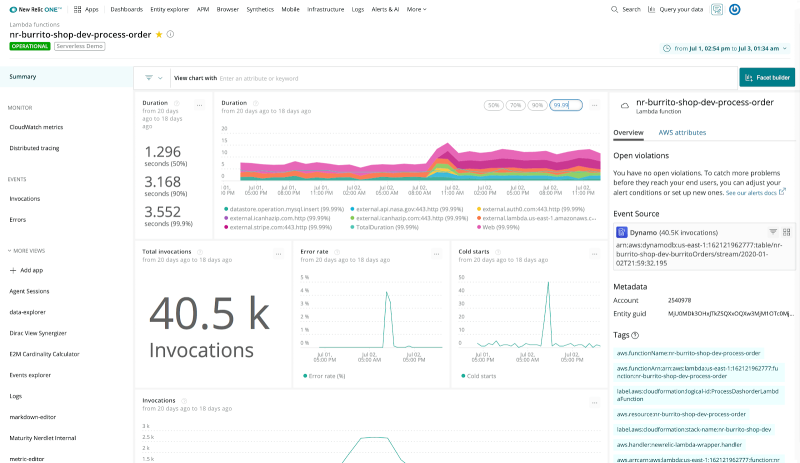The image size is (800, 463).
Task: Open CloudWatch metrics in sidebar
Action: coord(36,127)
